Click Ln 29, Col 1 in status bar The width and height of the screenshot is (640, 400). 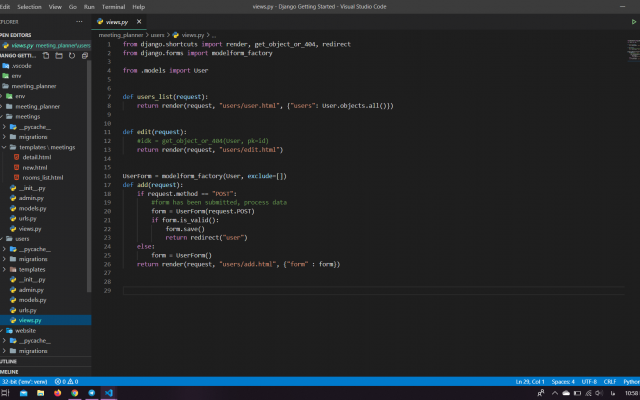530,382
